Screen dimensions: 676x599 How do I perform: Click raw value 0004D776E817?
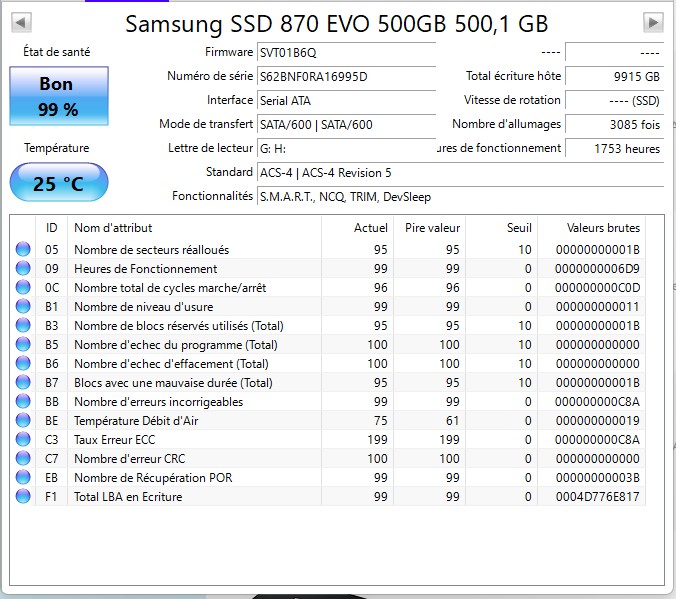[x=598, y=496]
